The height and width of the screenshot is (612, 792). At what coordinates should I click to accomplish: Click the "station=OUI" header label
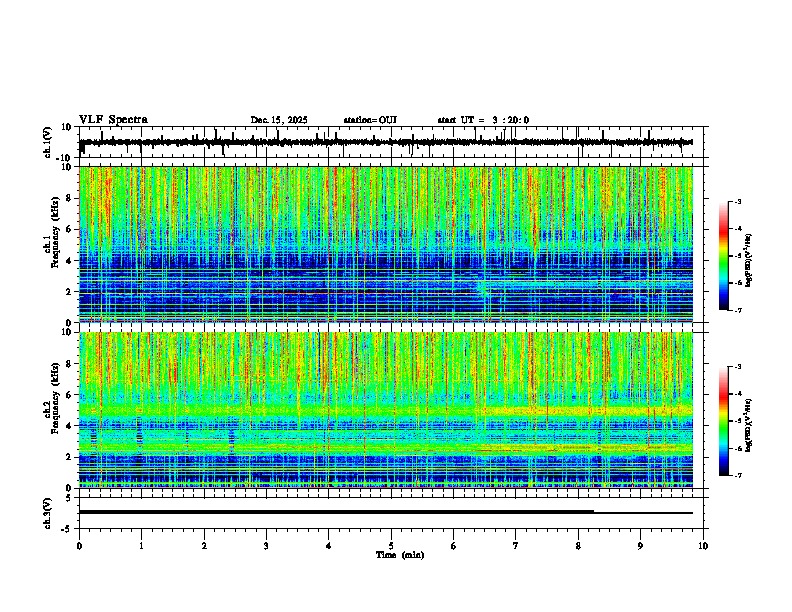tap(370, 120)
